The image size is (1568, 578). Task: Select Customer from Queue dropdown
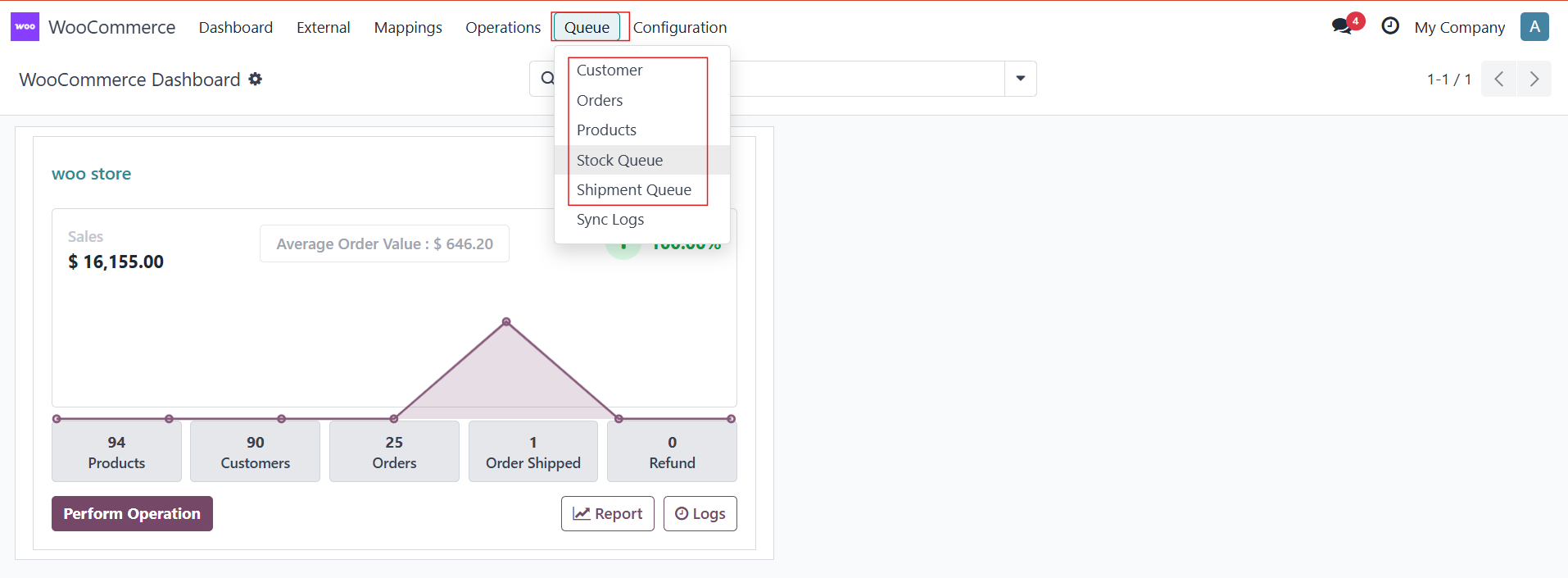pos(642,71)
